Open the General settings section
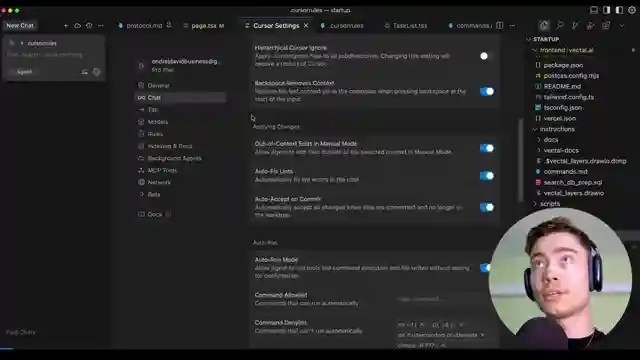 coord(180,85)
